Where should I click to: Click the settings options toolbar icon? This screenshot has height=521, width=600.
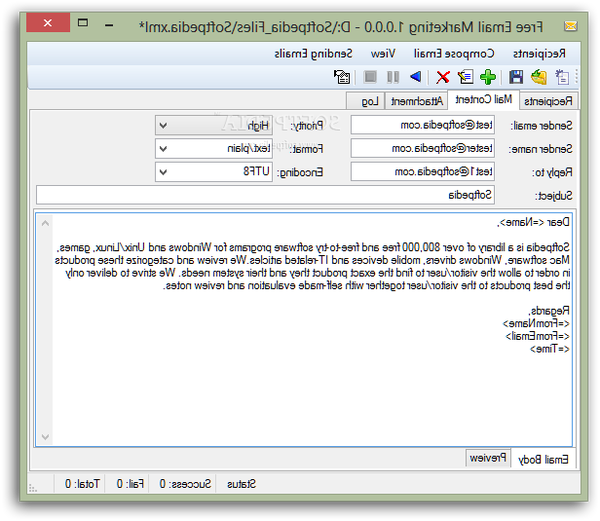tap(343, 76)
